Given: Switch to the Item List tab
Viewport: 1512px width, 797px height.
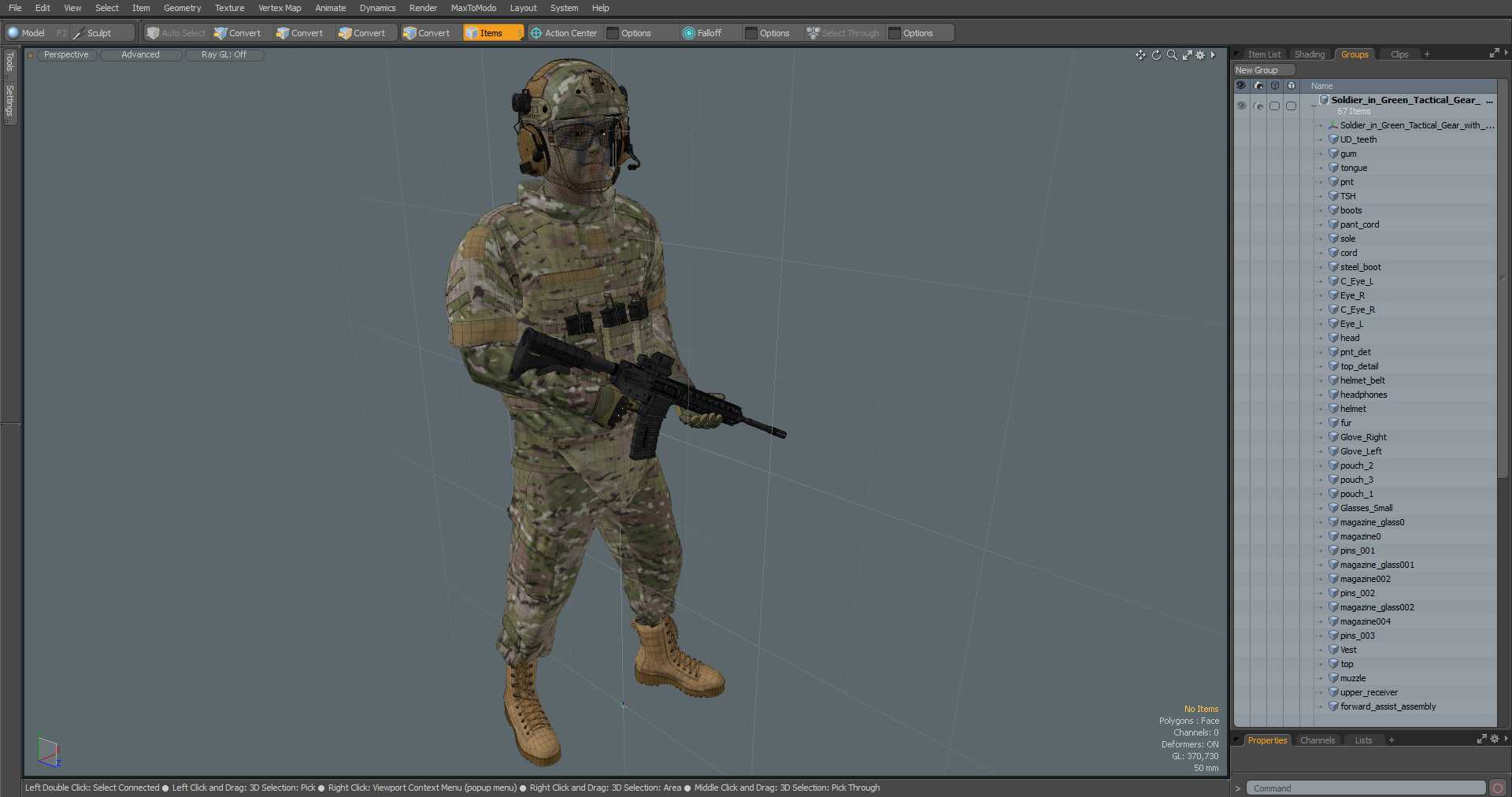Looking at the screenshot, I should (1264, 54).
